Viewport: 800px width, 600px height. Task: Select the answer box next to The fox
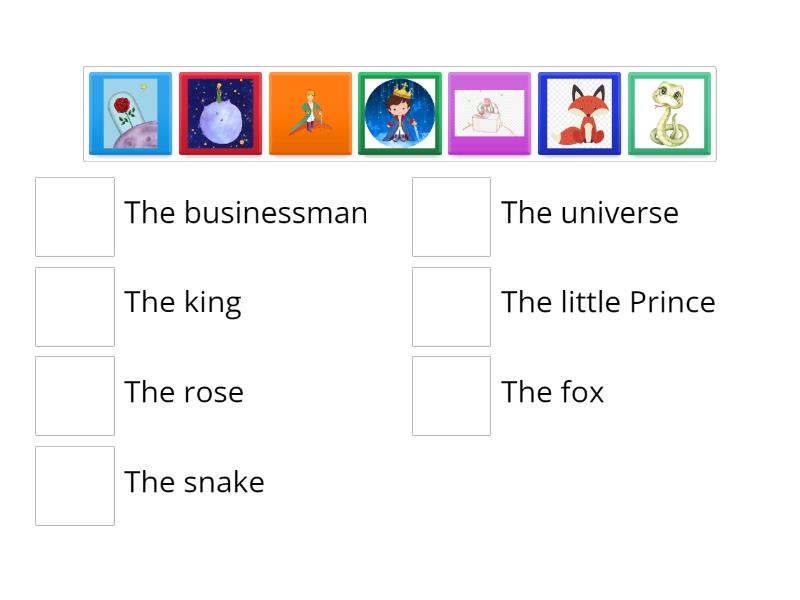click(451, 395)
